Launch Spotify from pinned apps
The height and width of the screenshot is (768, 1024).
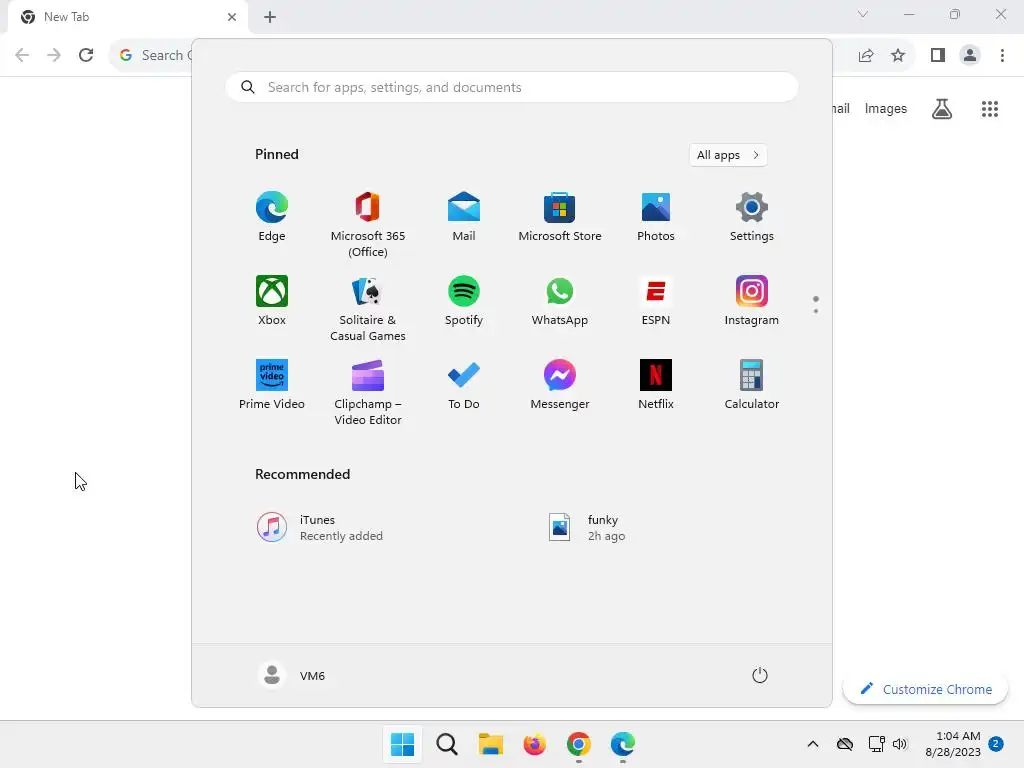464,301
